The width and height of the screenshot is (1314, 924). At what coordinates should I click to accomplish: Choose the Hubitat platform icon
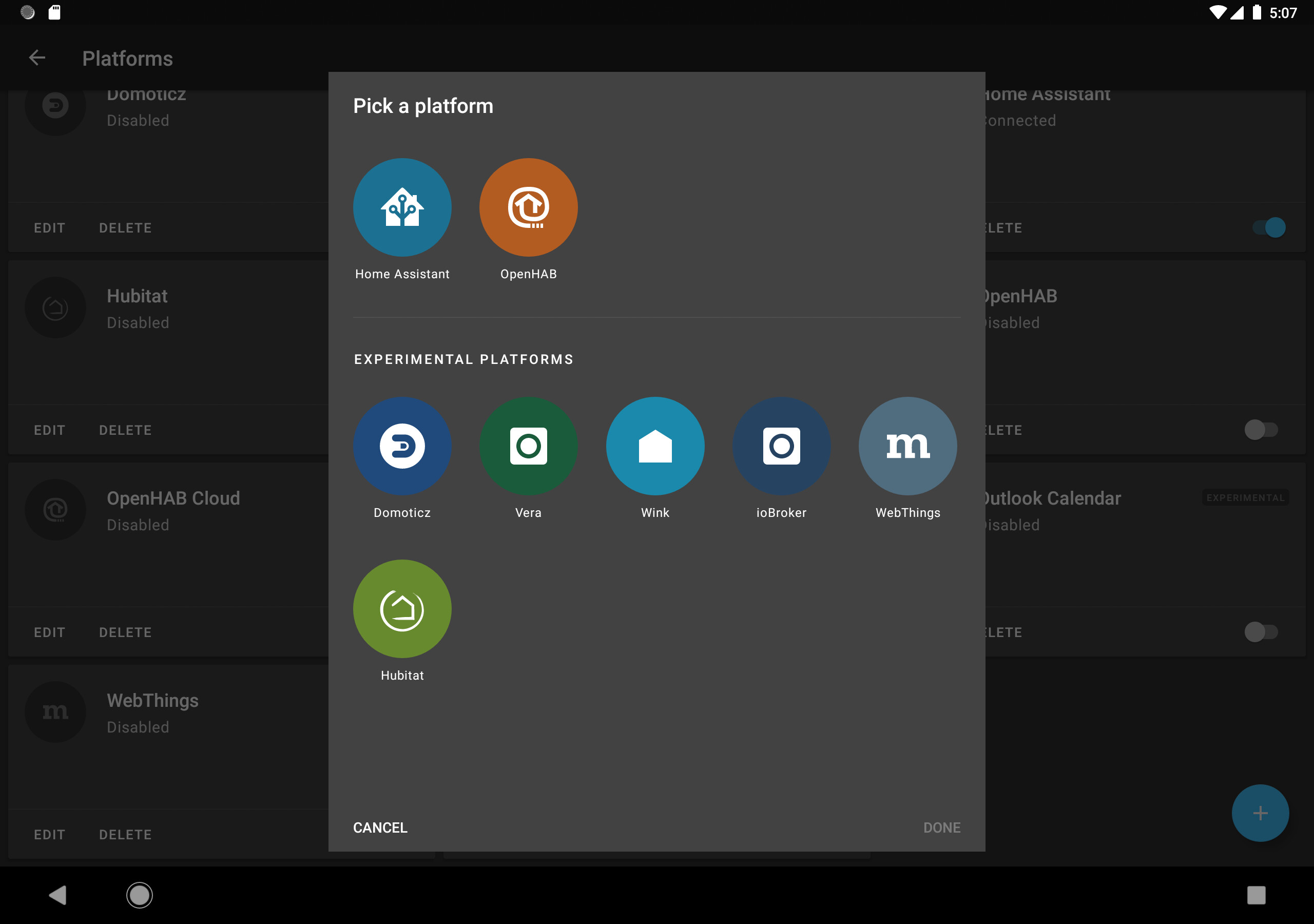[x=402, y=609]
